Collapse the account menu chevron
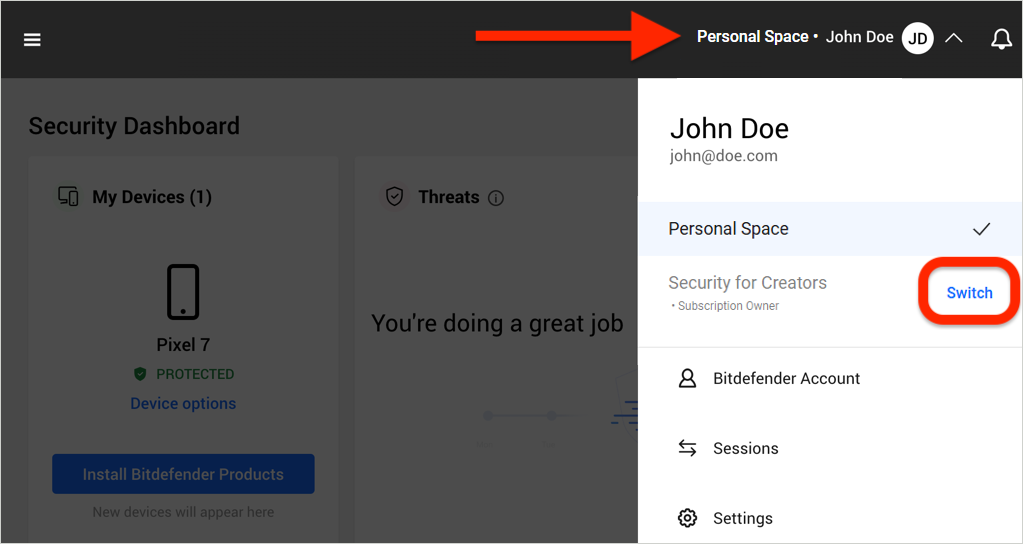This screenshot has width=1023, height=544. (953, 38)
